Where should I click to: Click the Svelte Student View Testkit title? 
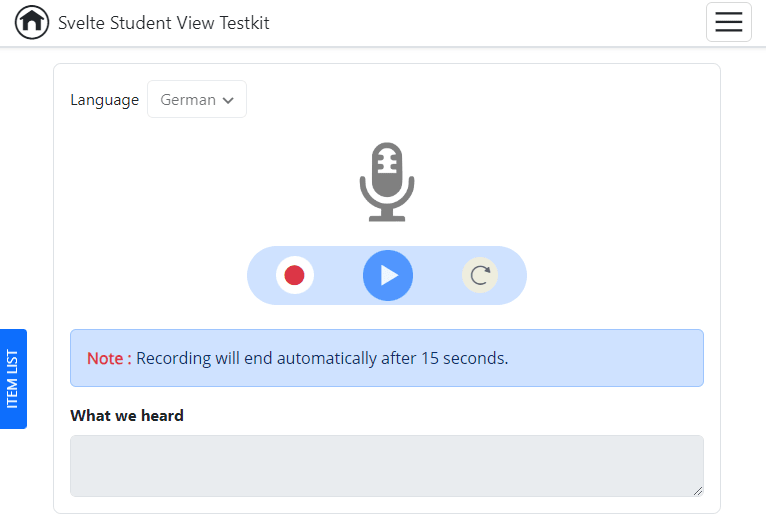tap(163, 23)
